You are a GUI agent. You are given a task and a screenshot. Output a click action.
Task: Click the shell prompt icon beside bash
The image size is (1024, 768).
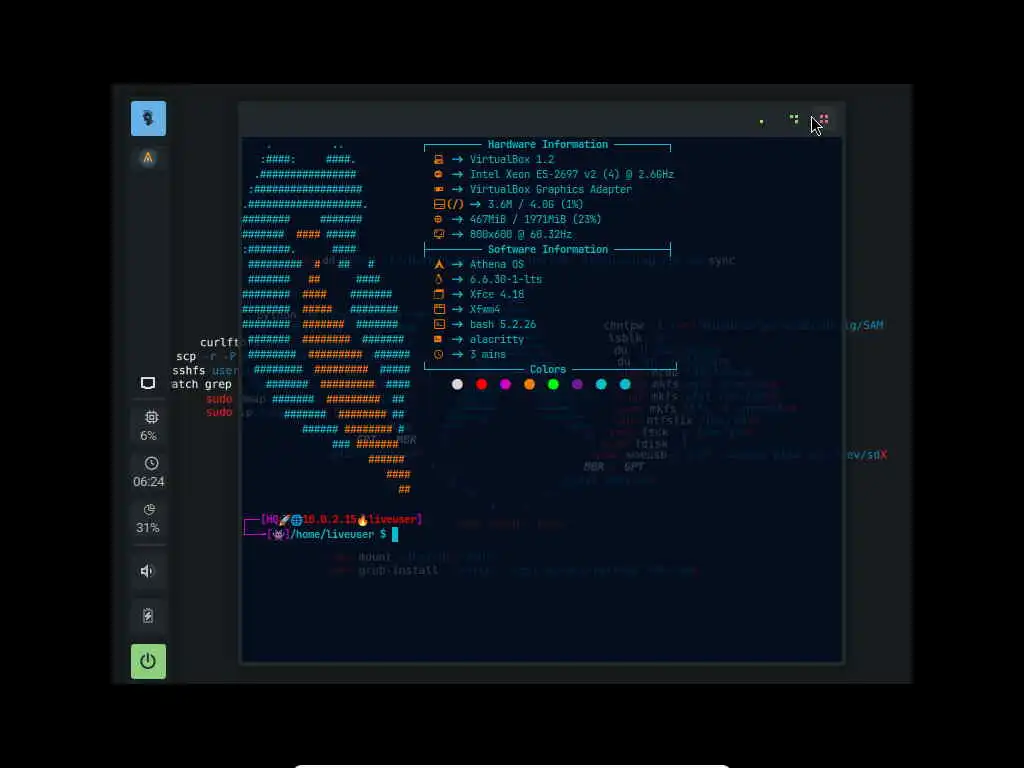439,325
